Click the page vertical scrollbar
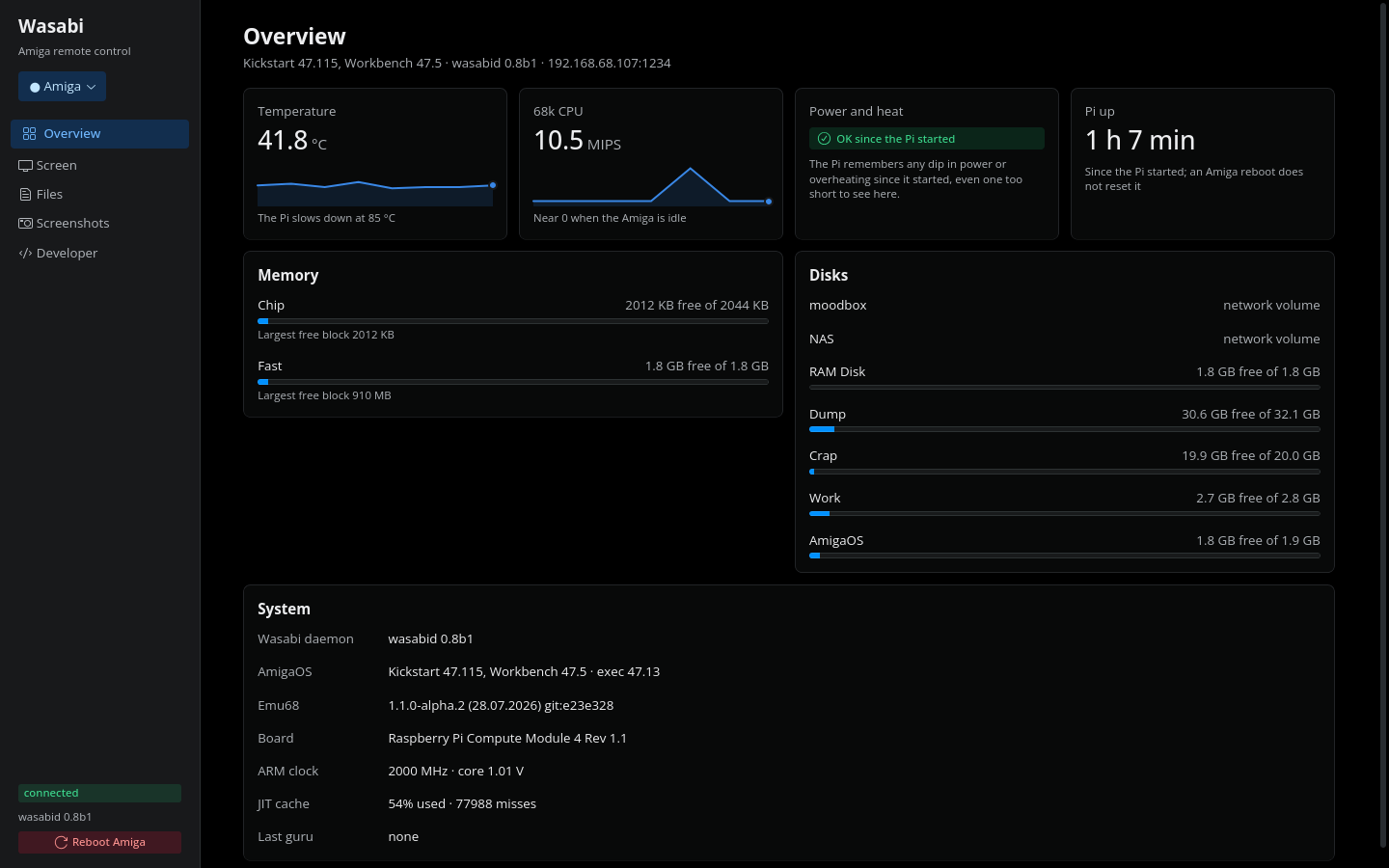 point(1383,424)
